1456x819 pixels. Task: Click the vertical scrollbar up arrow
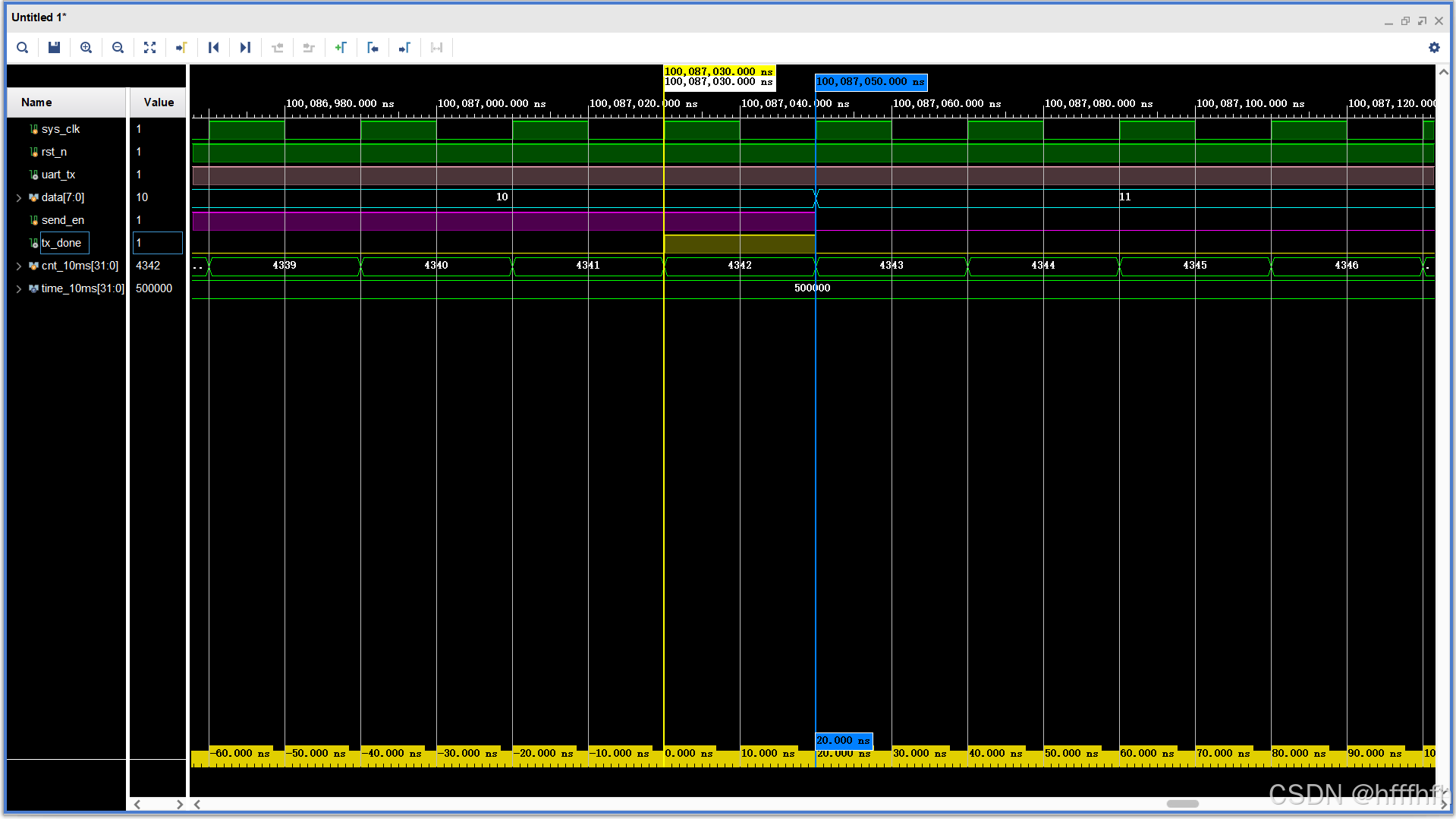pos(1444,72)
